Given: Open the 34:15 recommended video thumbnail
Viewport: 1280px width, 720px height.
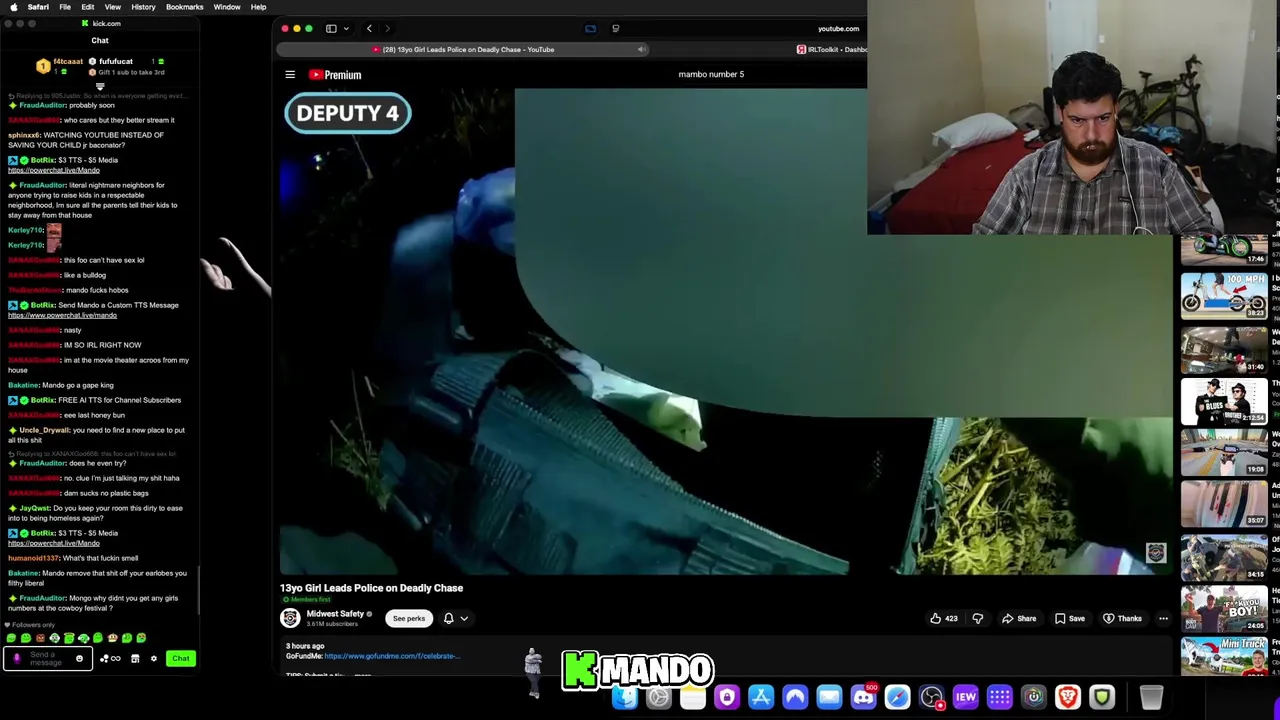Looking at the screenshot, I should pos(1224,556).
